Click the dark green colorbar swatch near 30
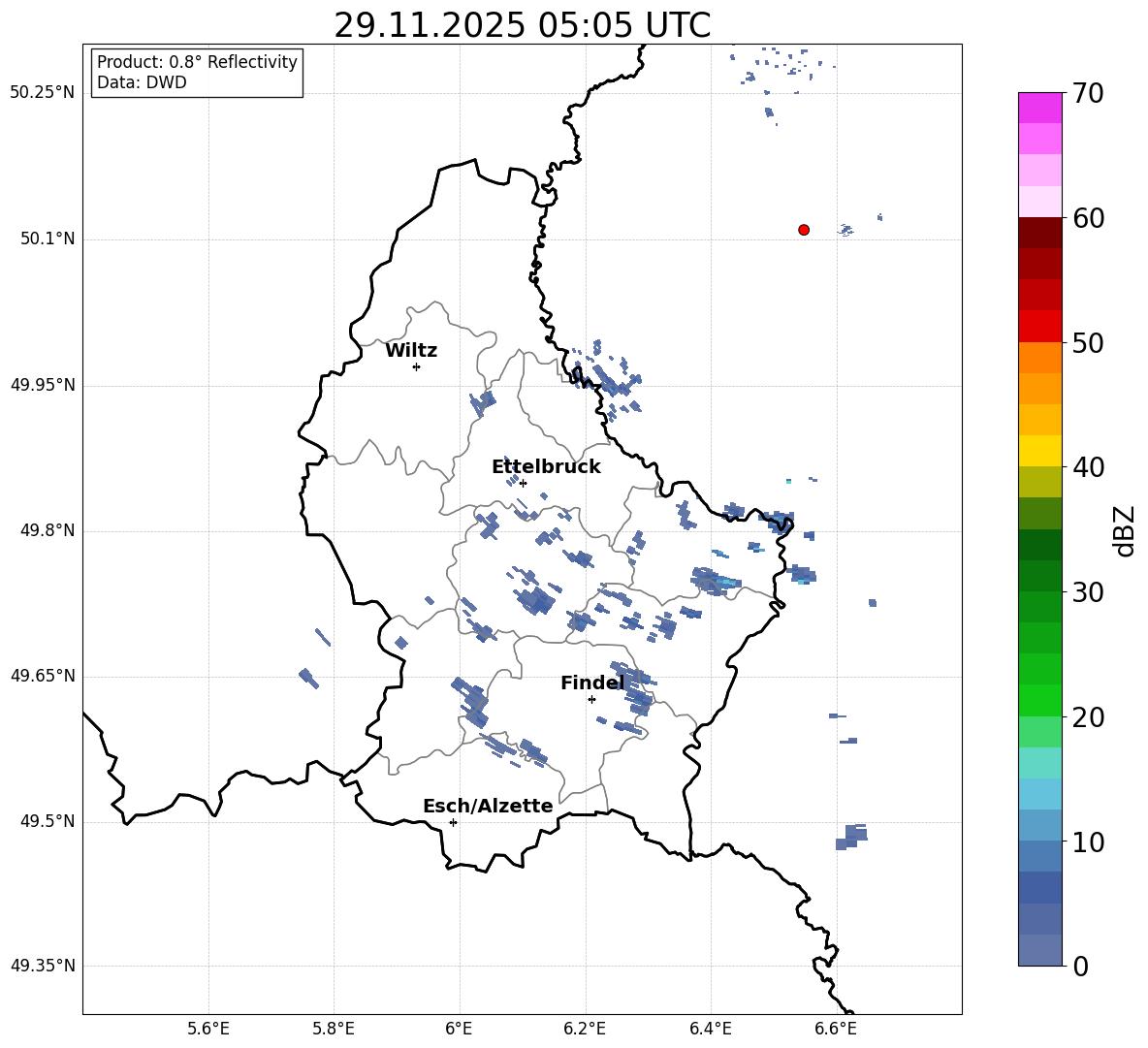Screen dimensions: 1148x1048 pos(1040,576)
